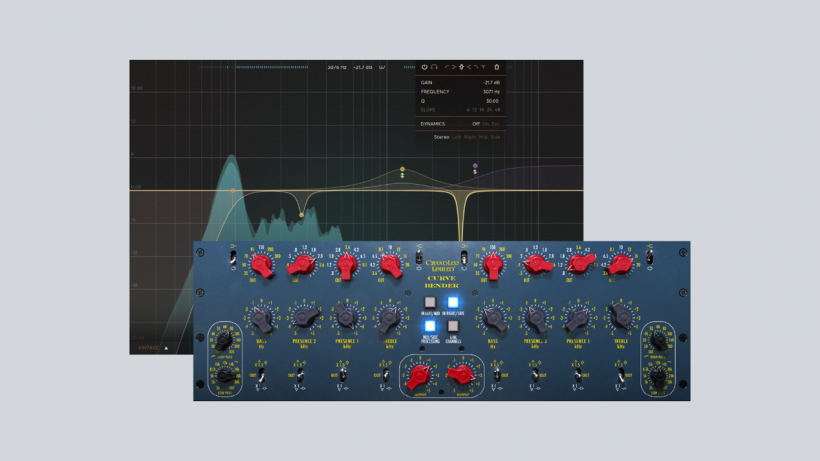This screenshot has width=820, height=461.
Task: Click right channel red Presence 1 frequency knob
Action: tap(580, 264)
